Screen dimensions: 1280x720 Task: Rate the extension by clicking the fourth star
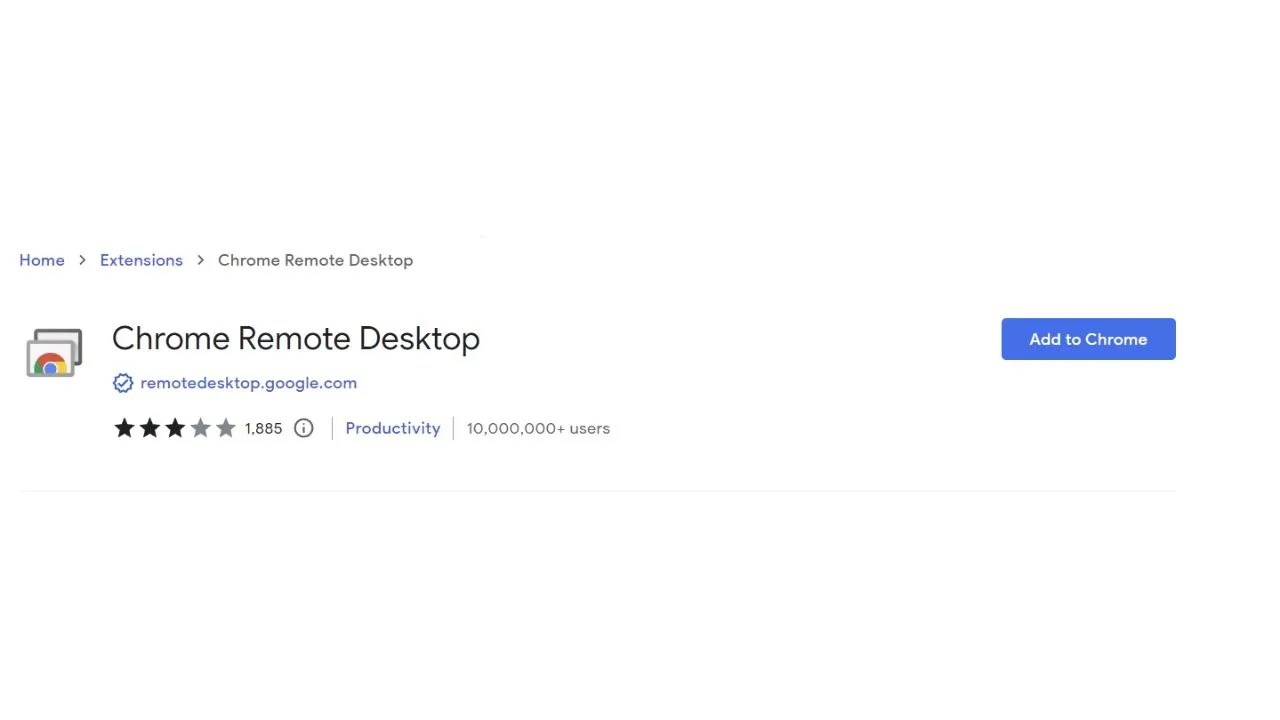pyautogui.click(x=200, y=427)
